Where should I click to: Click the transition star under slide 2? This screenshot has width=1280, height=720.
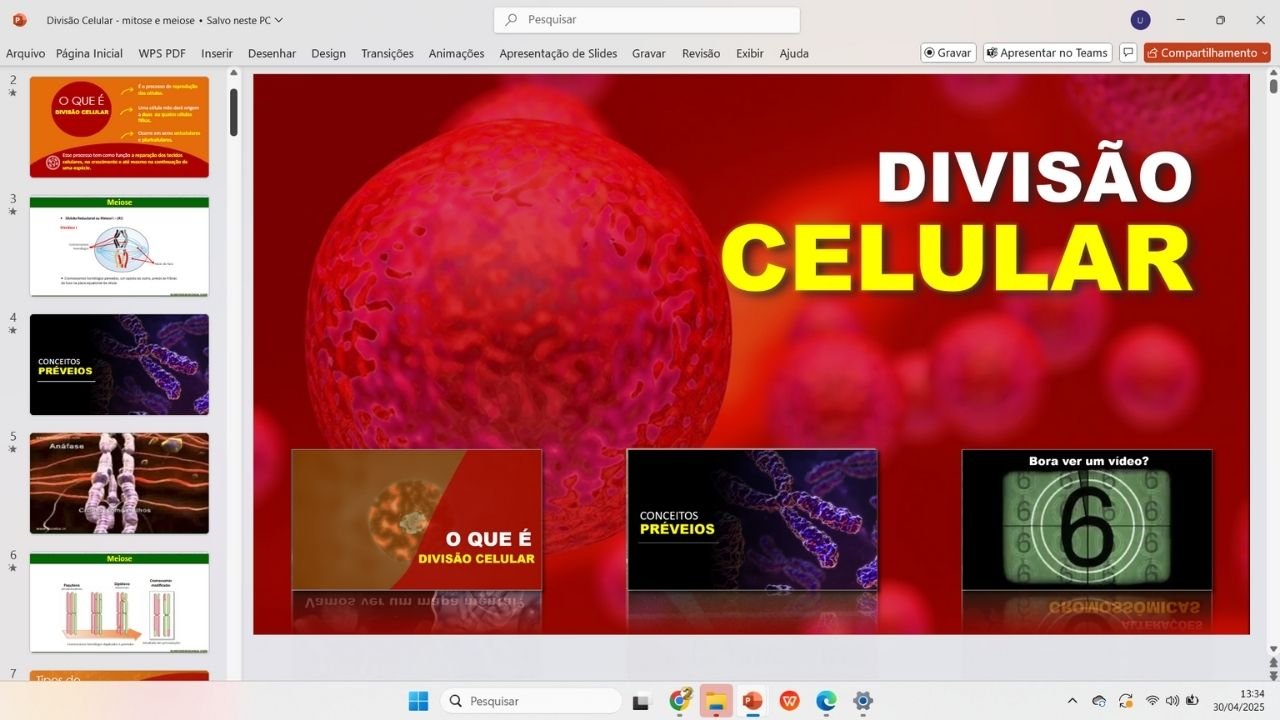pos(13,93)
